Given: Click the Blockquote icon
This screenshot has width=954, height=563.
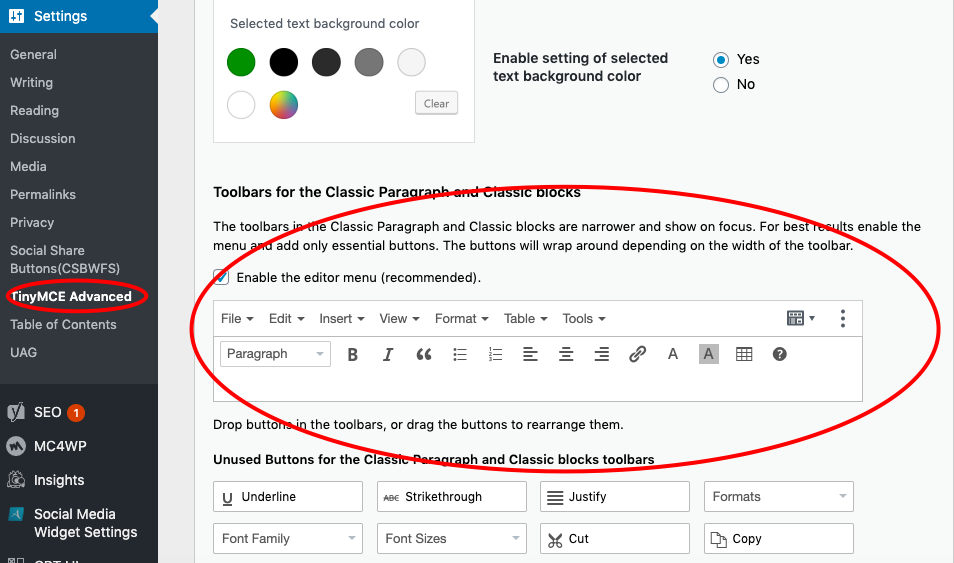Looking at the screenshot, I should pyautogui.click(x=423, y=354).
